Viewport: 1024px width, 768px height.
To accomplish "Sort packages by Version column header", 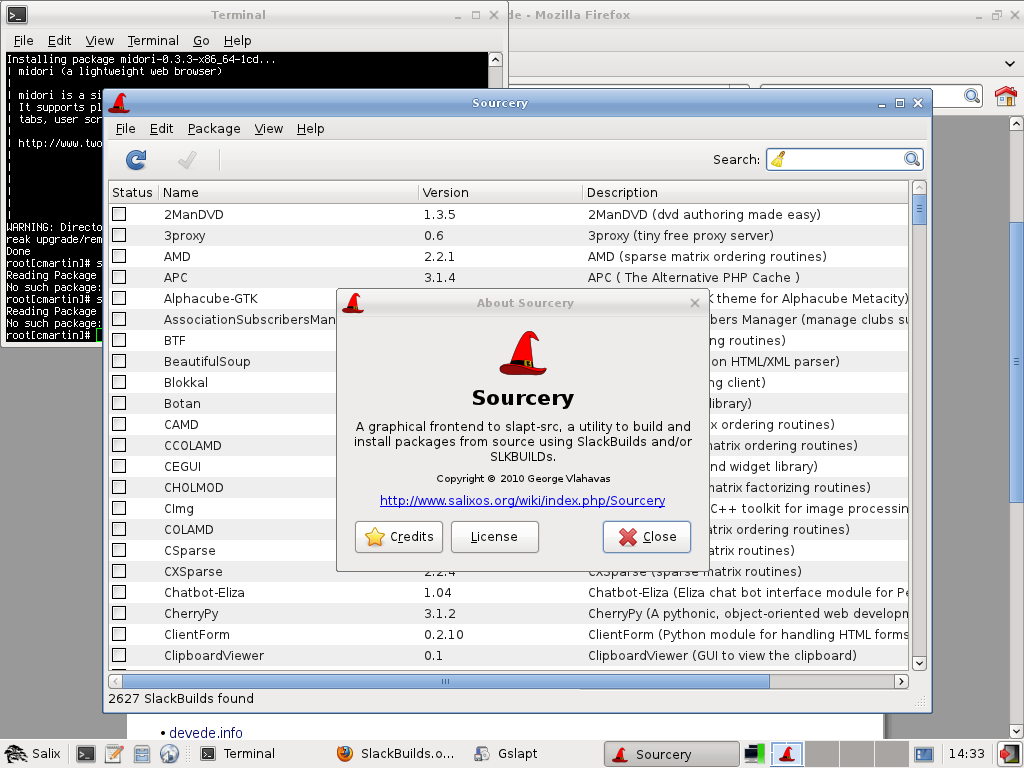I will click(500, 192).
